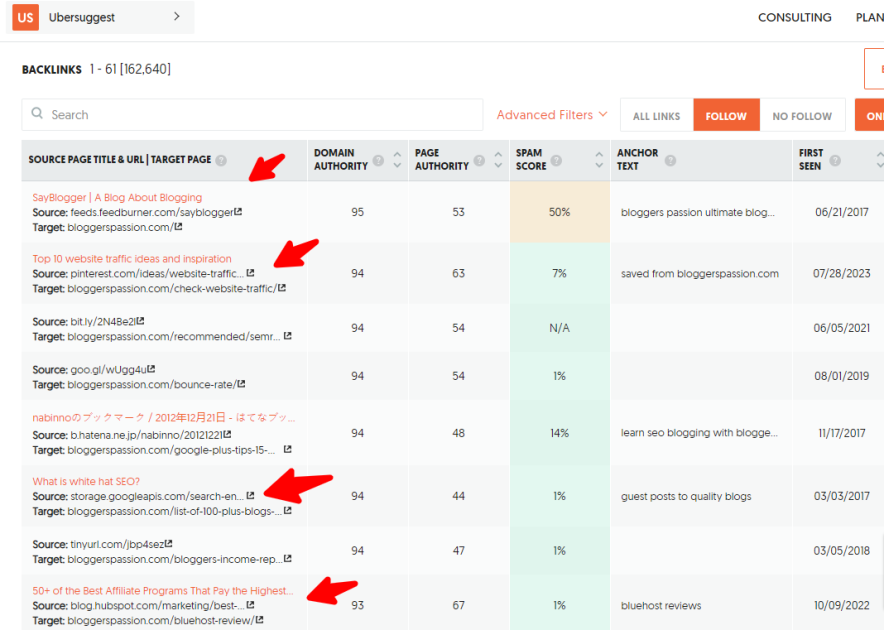Open external link for blog.hubspot.com source
The height and width of the screenshot is (630, 884).
(x=250, y=605)
